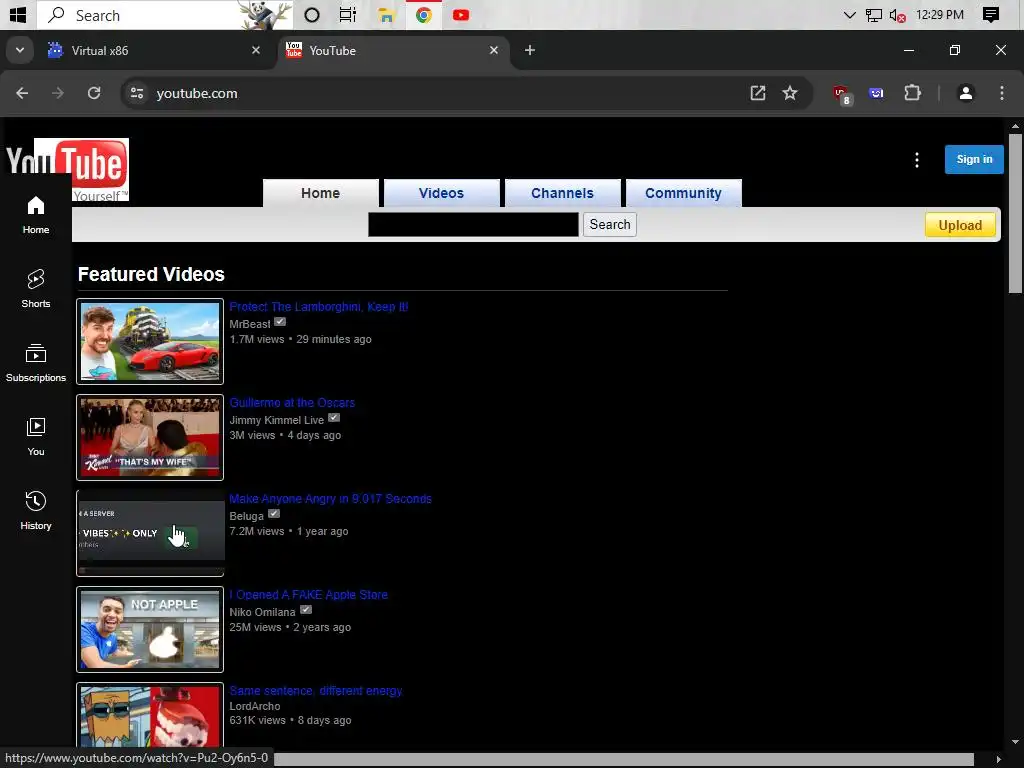The height and width of the screenshot is (768, 1024).
Task: Open Chrome profile icon
Action: pyautogui.click(x=966, y=93)
